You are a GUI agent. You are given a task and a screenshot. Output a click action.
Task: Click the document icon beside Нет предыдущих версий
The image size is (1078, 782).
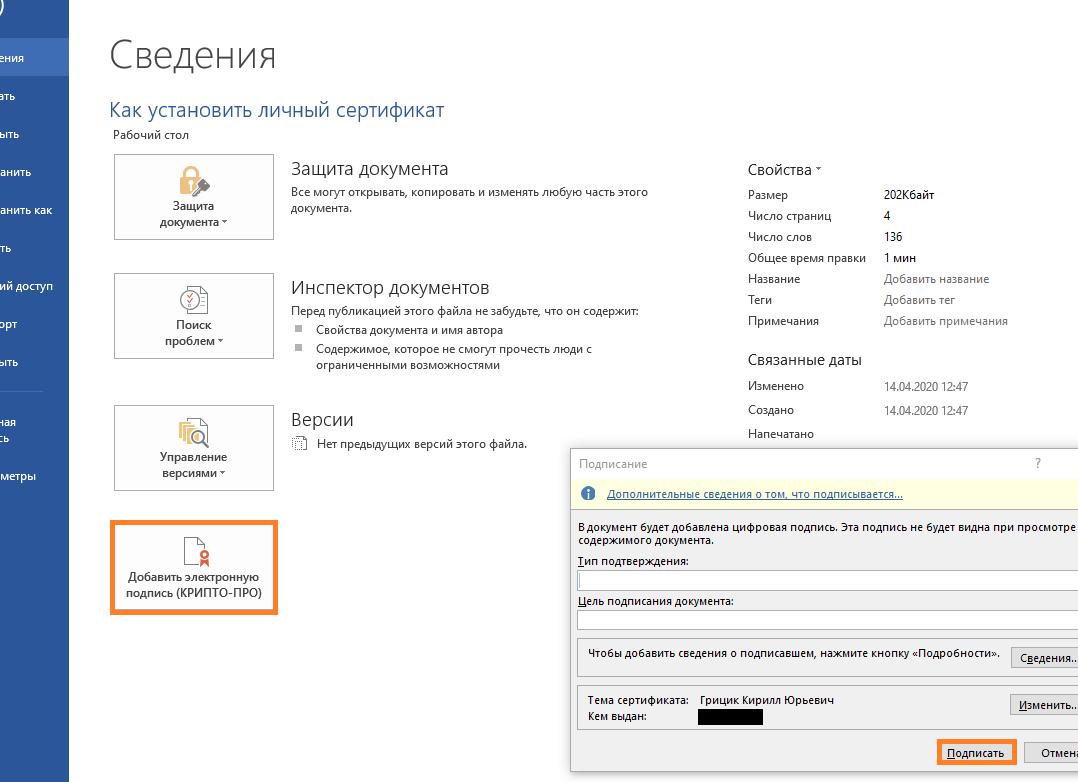pos(300,444)
